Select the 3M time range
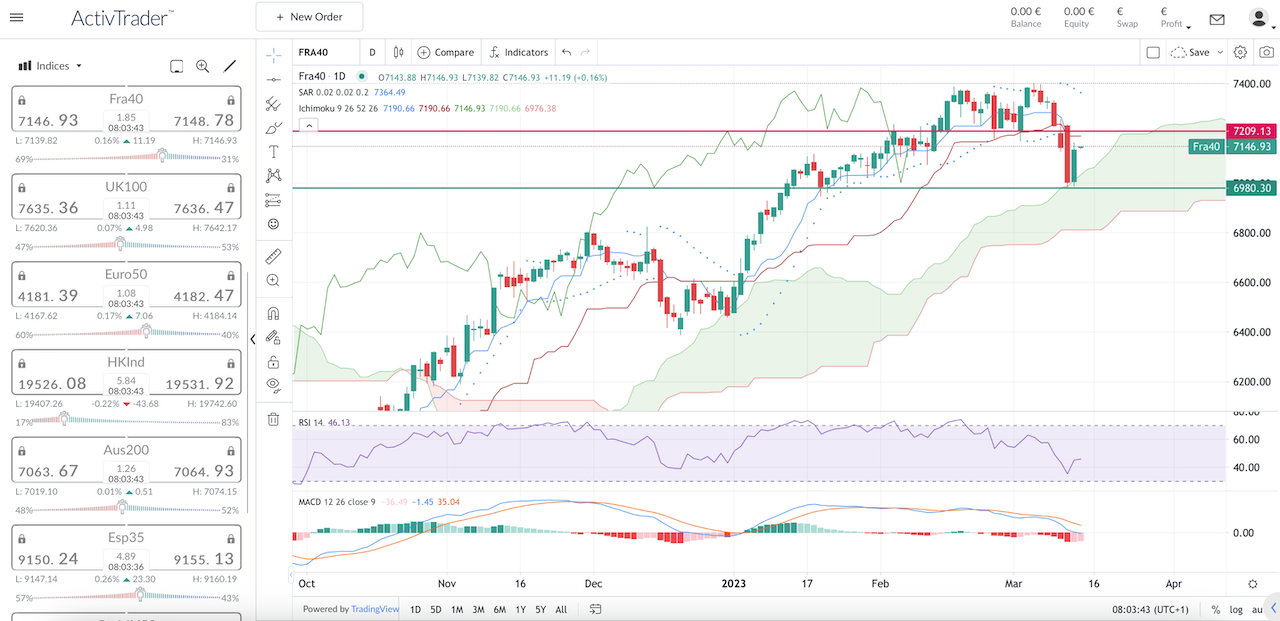 (478, 609)
